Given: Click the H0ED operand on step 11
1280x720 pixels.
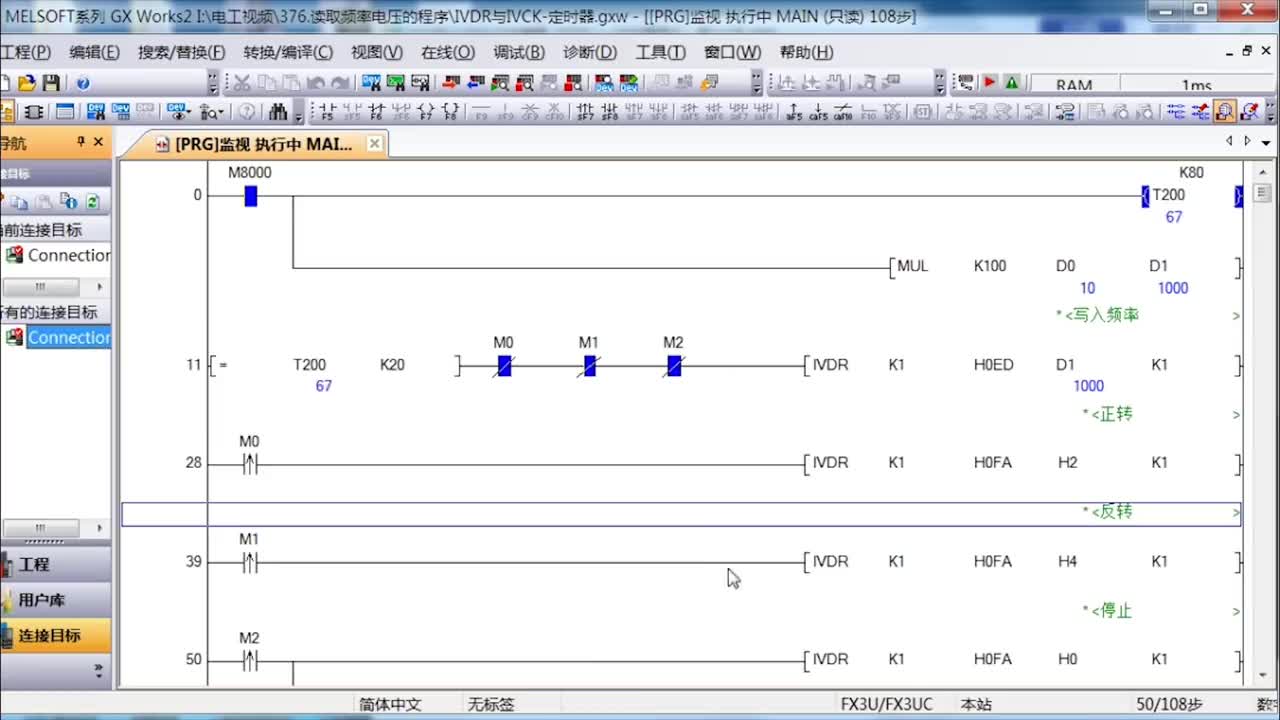Looking at the screenshot, I should tap(993, 365).
